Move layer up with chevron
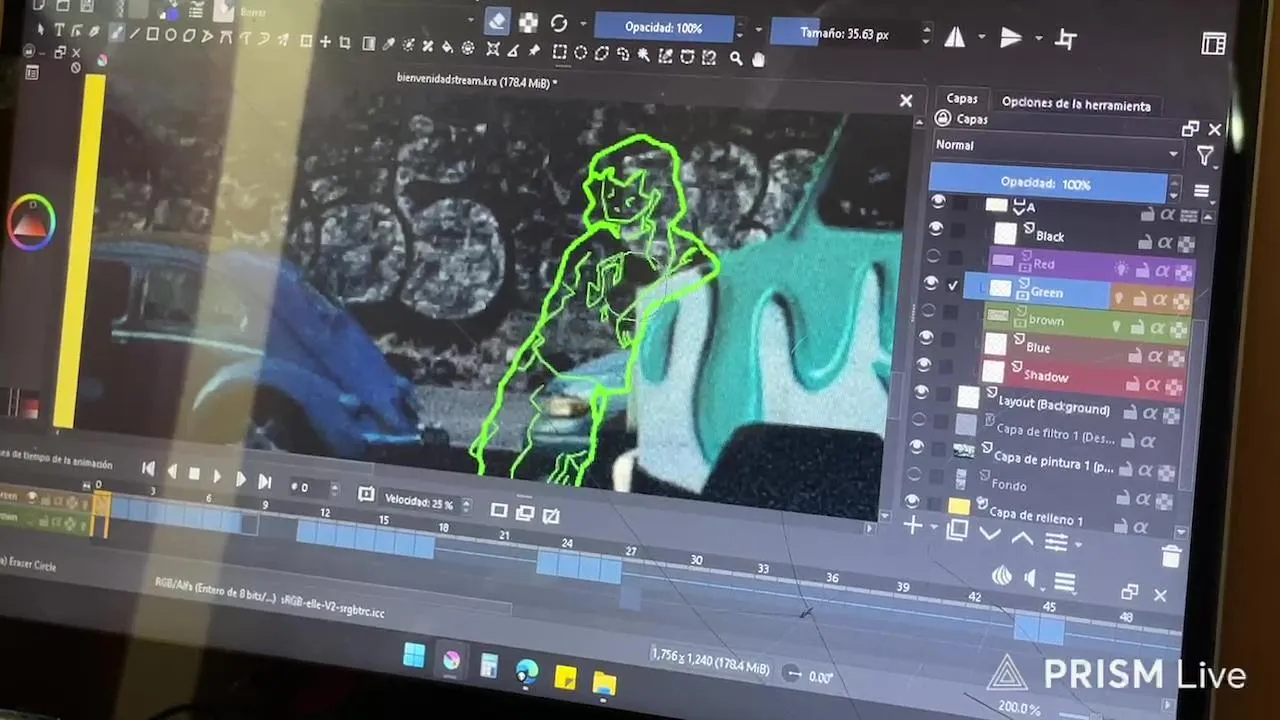 tap(1022, 538)
